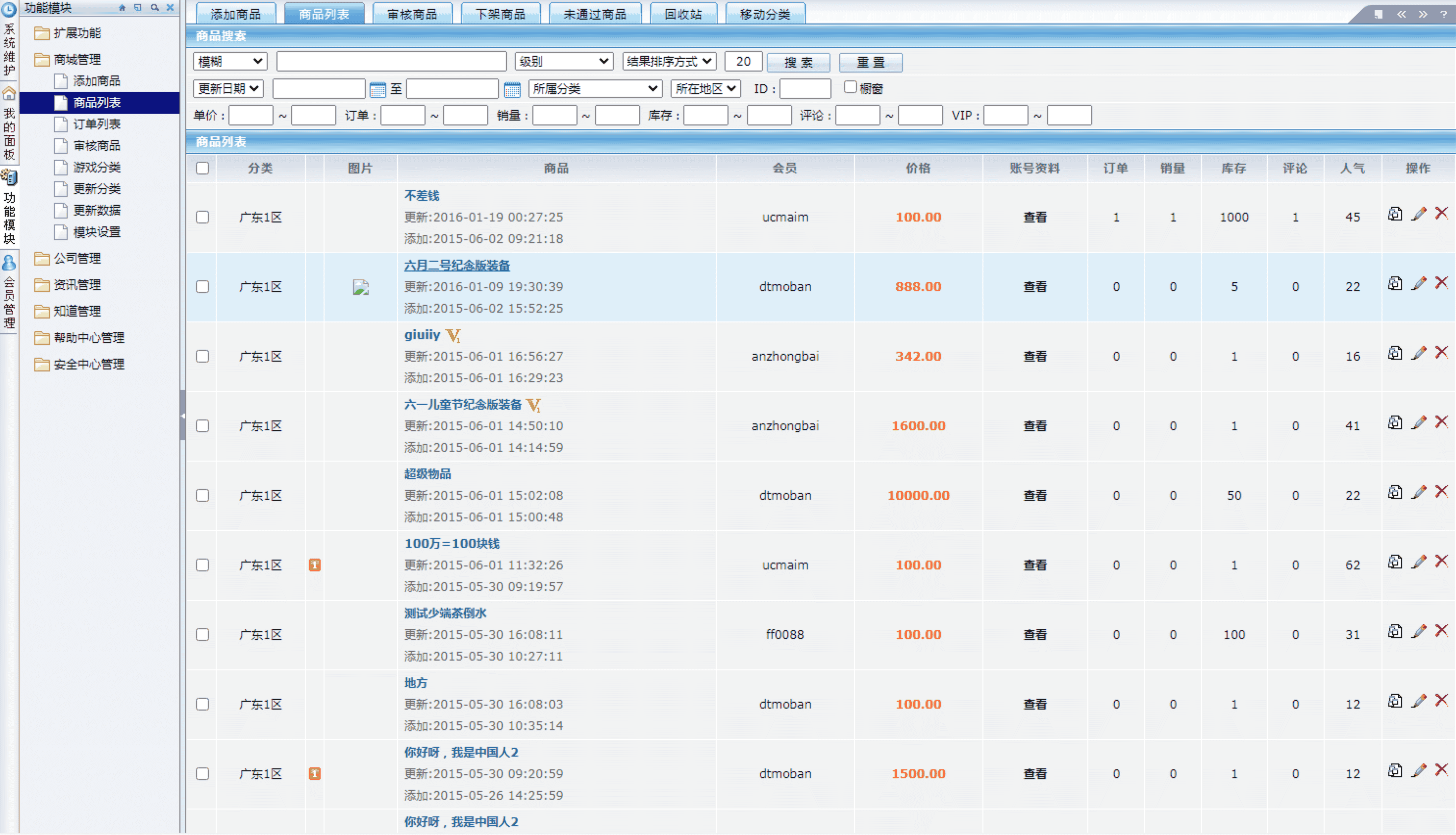Click the 搜索 button
Screen dimensions: 1456x835
[x=799, y=62]
